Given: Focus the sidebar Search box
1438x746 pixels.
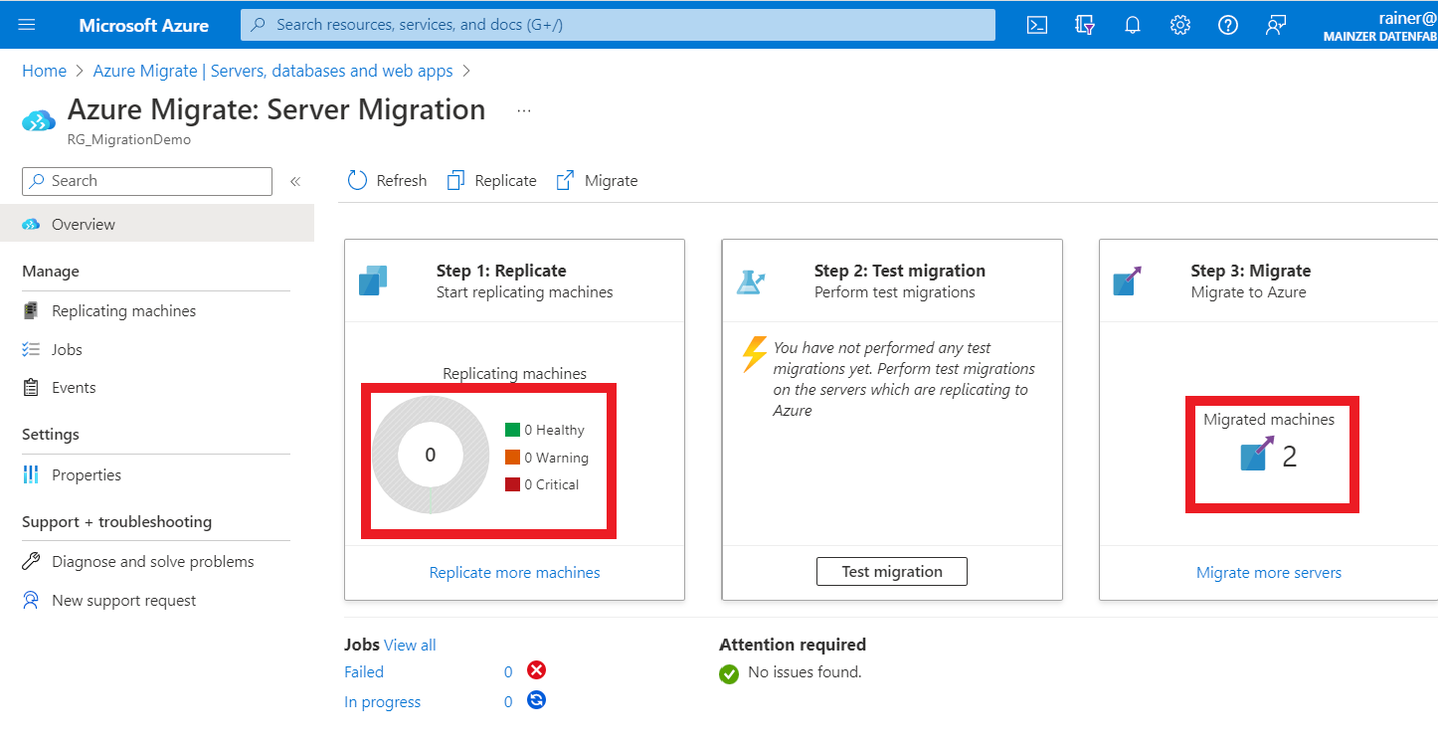Looking at the screenshot, I should [x=147, y=181].
